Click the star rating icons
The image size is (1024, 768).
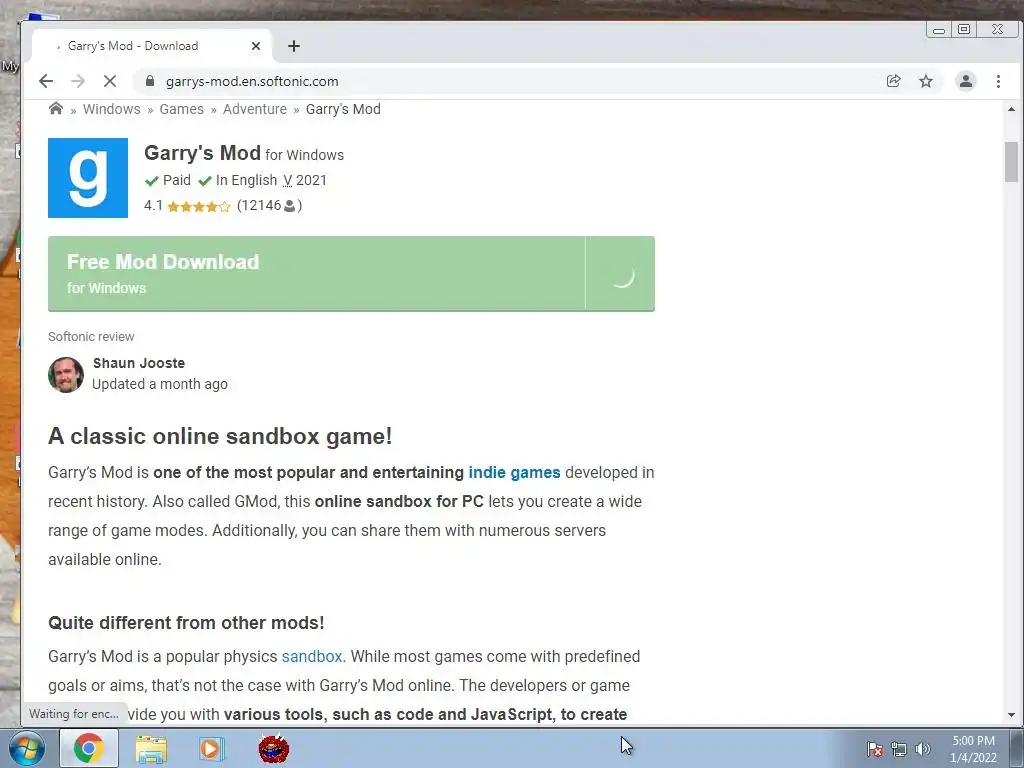199,206
